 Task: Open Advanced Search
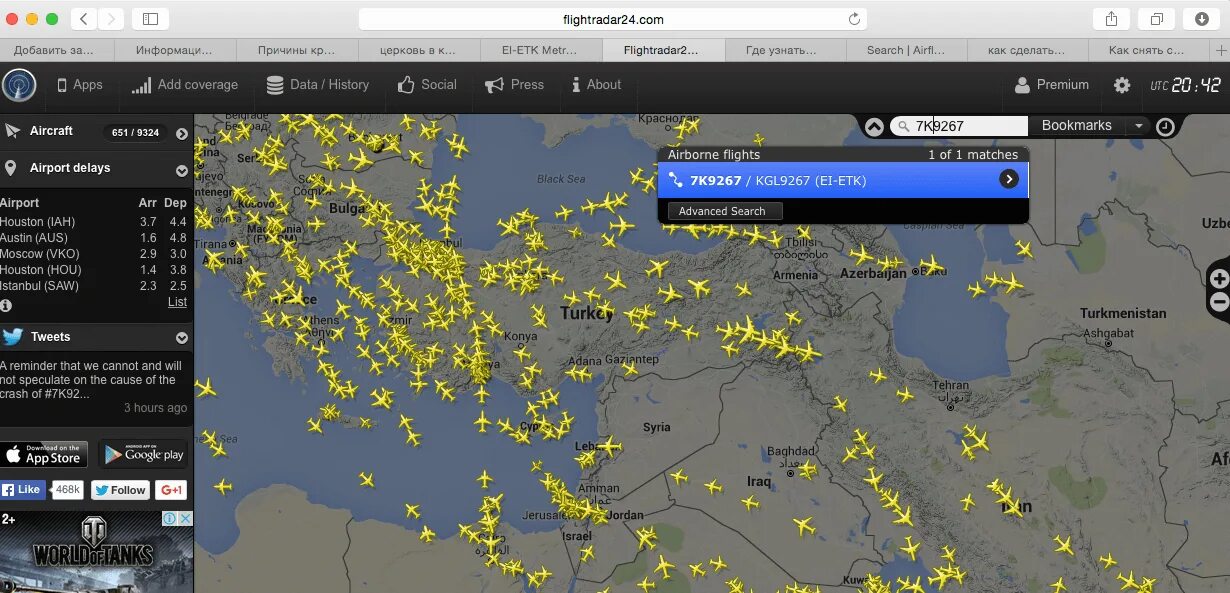tap(725, 211)
